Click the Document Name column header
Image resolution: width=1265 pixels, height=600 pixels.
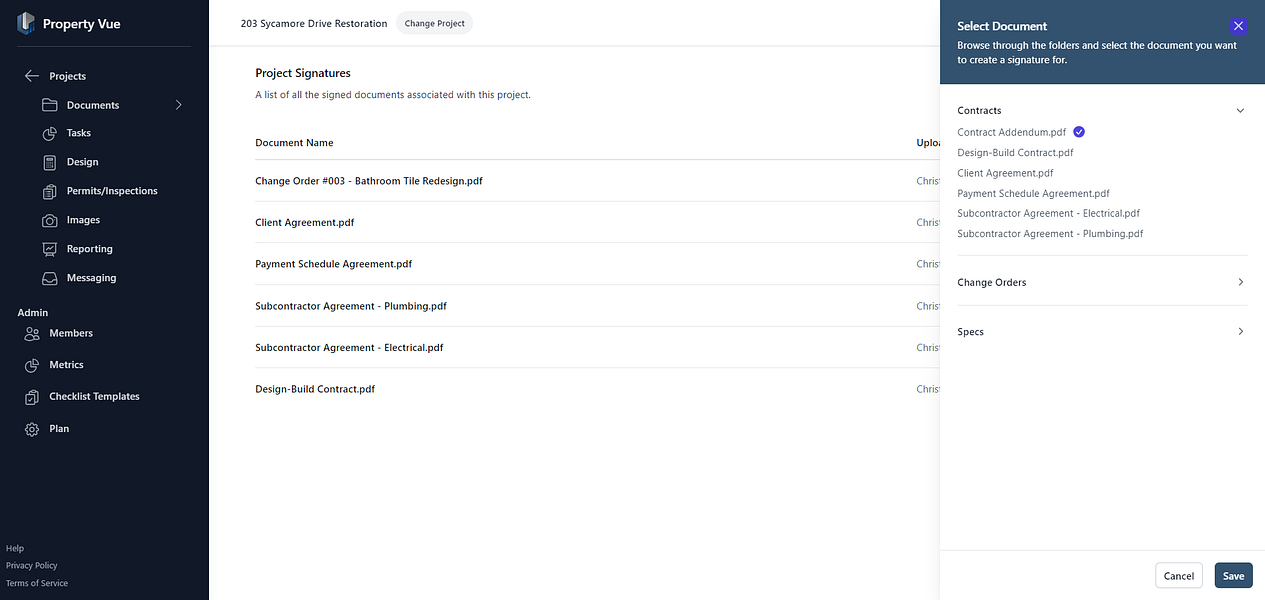click(294, 143)
